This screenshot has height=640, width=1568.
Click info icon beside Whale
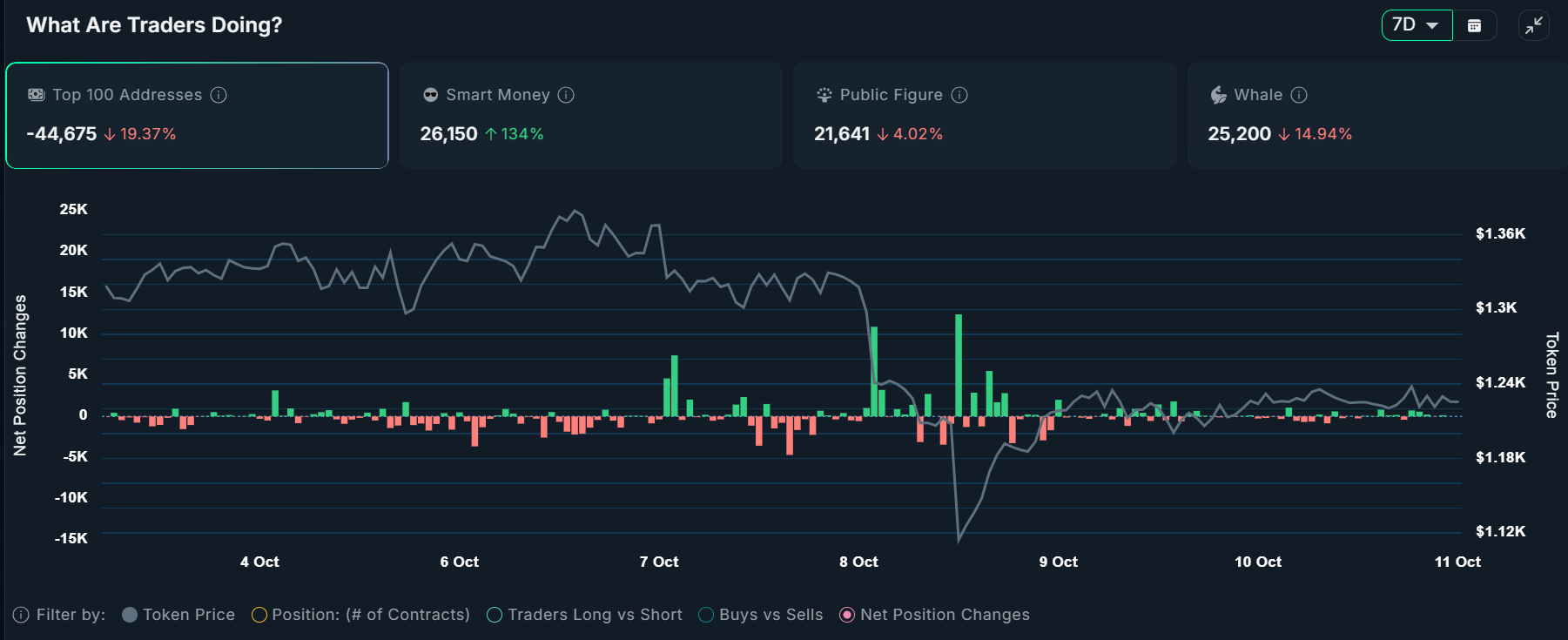coord(1299,95)
